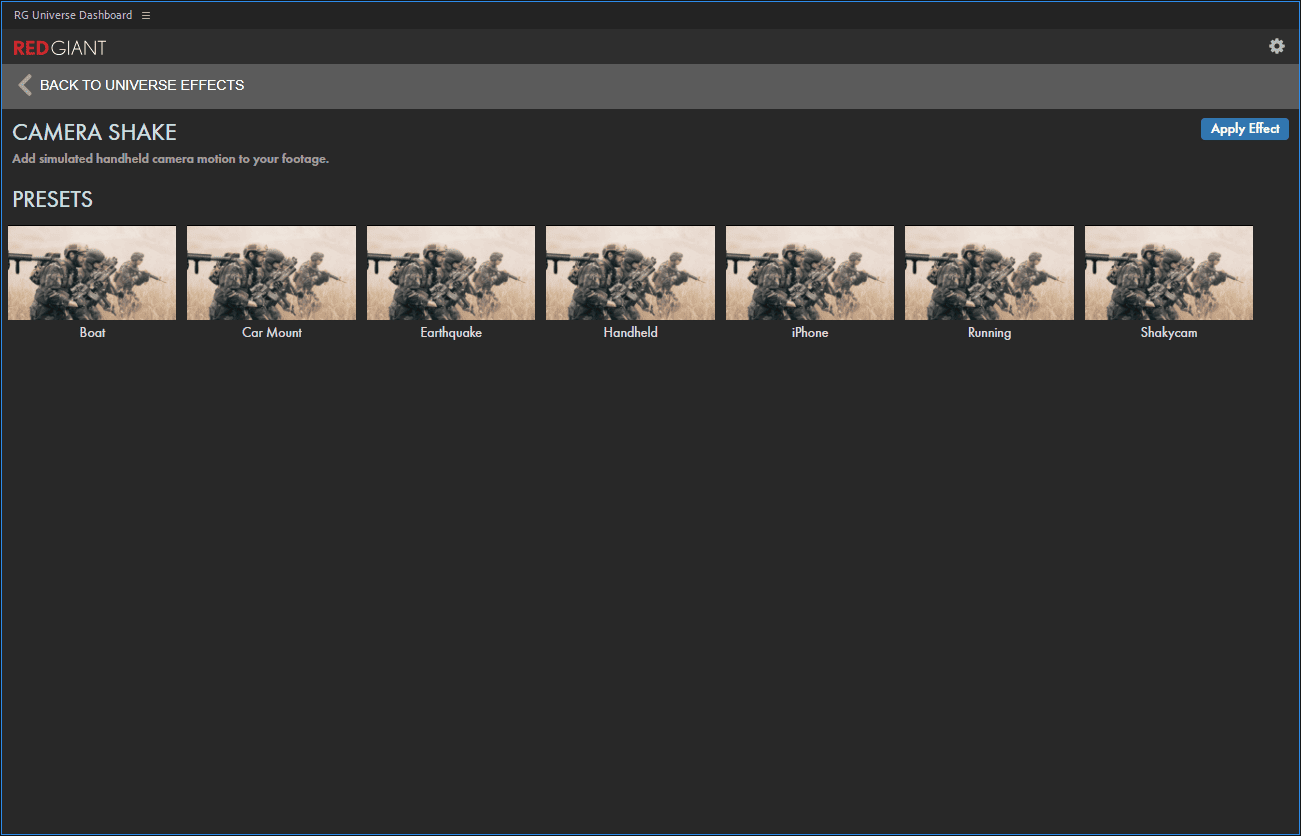Choose the Car Mount preset thumbnail
Screen dimensions: 1301x836
(271, 273)
